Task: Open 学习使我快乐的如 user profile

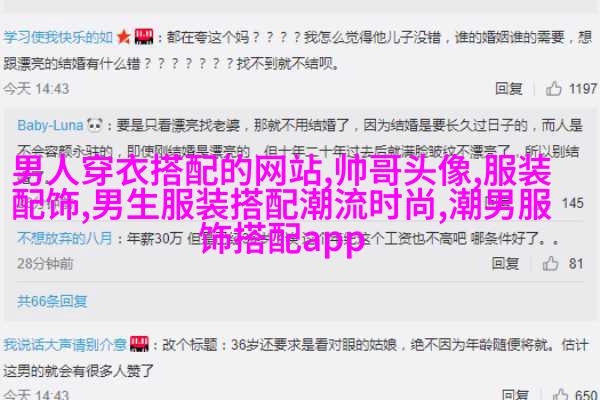Action: click(58, 37)
